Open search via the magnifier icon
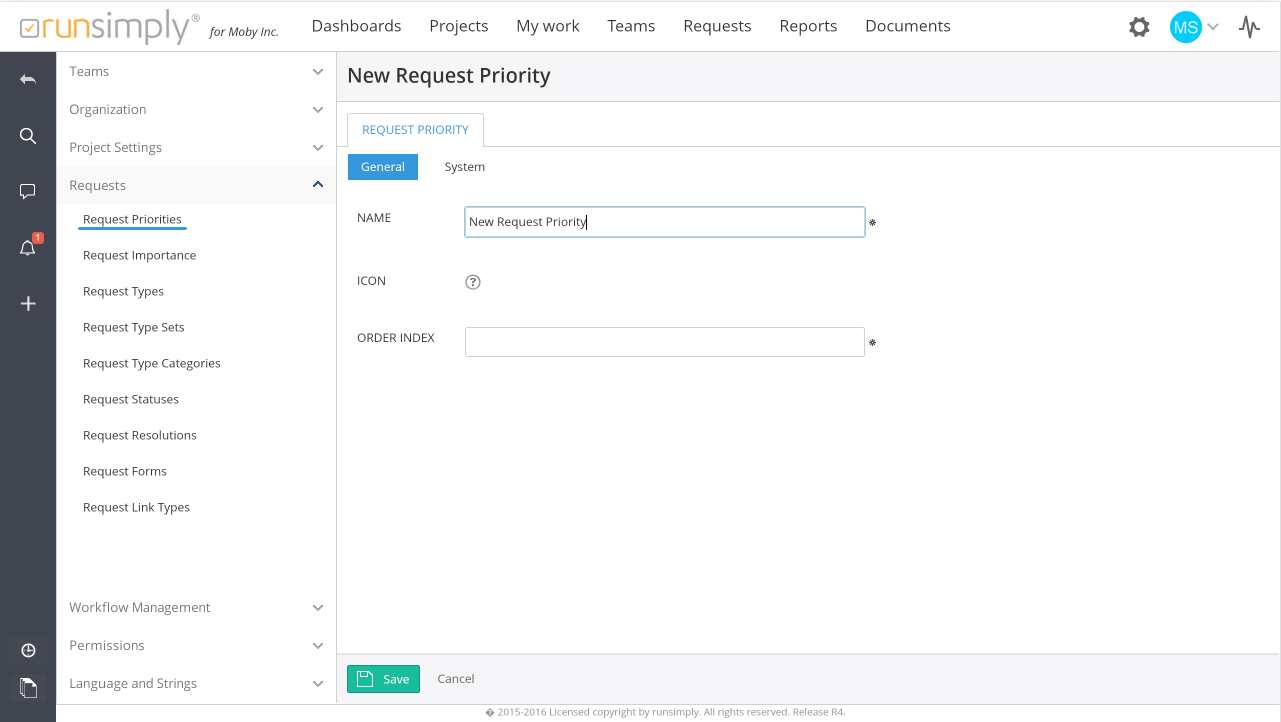1281x722 pixels. tap(28, 136)
